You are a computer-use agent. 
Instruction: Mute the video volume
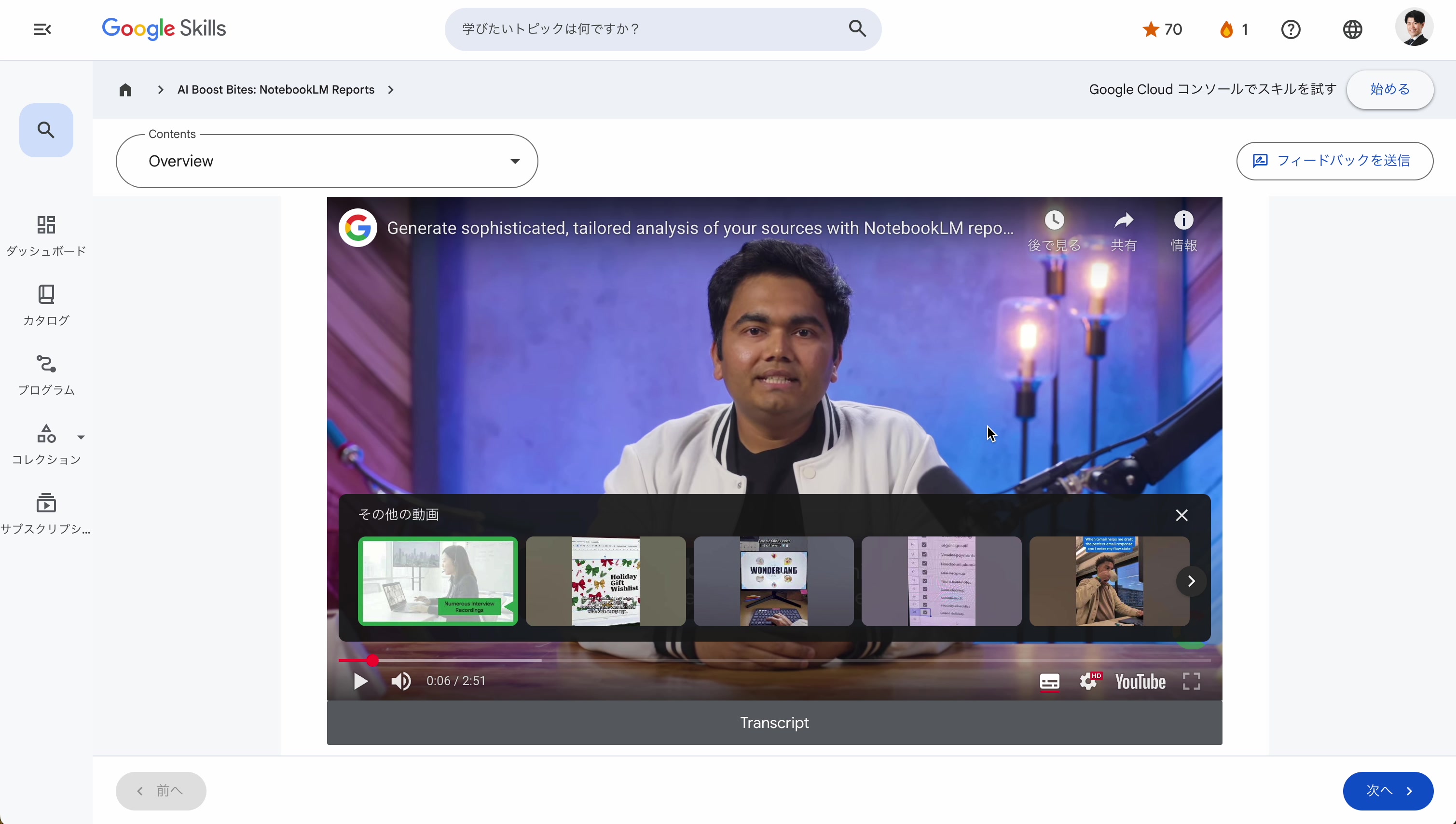[x=400, y=681]
